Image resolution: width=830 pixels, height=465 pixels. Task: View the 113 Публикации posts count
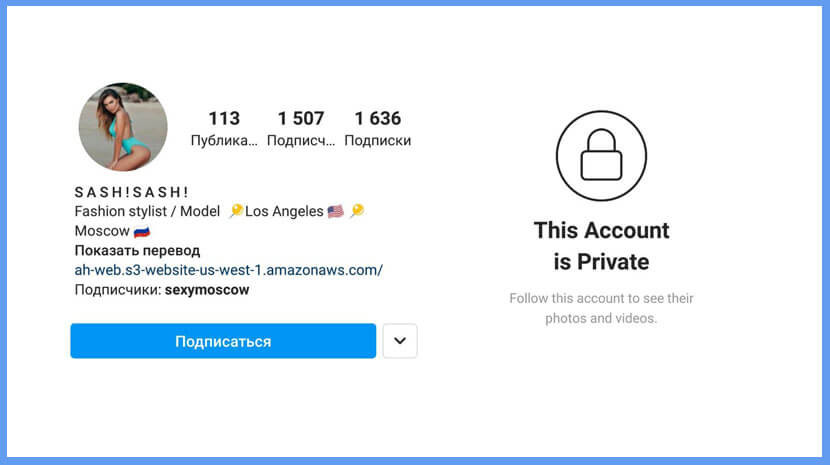[224, 128]
